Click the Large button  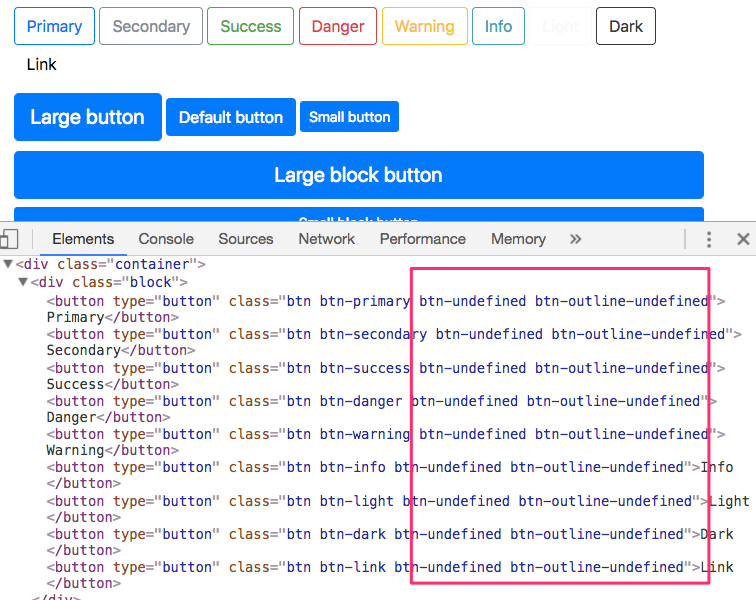[x=88, y=117]
